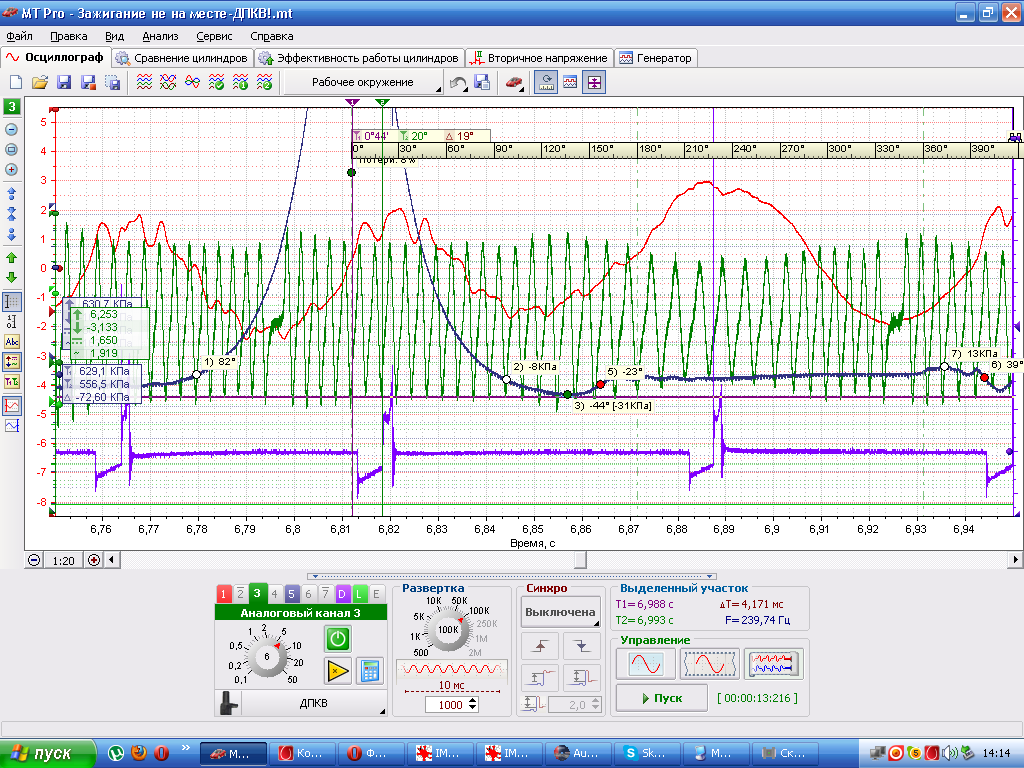Viewport: 1024px width, 768px height.
Task: Move the channel up with the green up arrow
Action: point(11,257)
